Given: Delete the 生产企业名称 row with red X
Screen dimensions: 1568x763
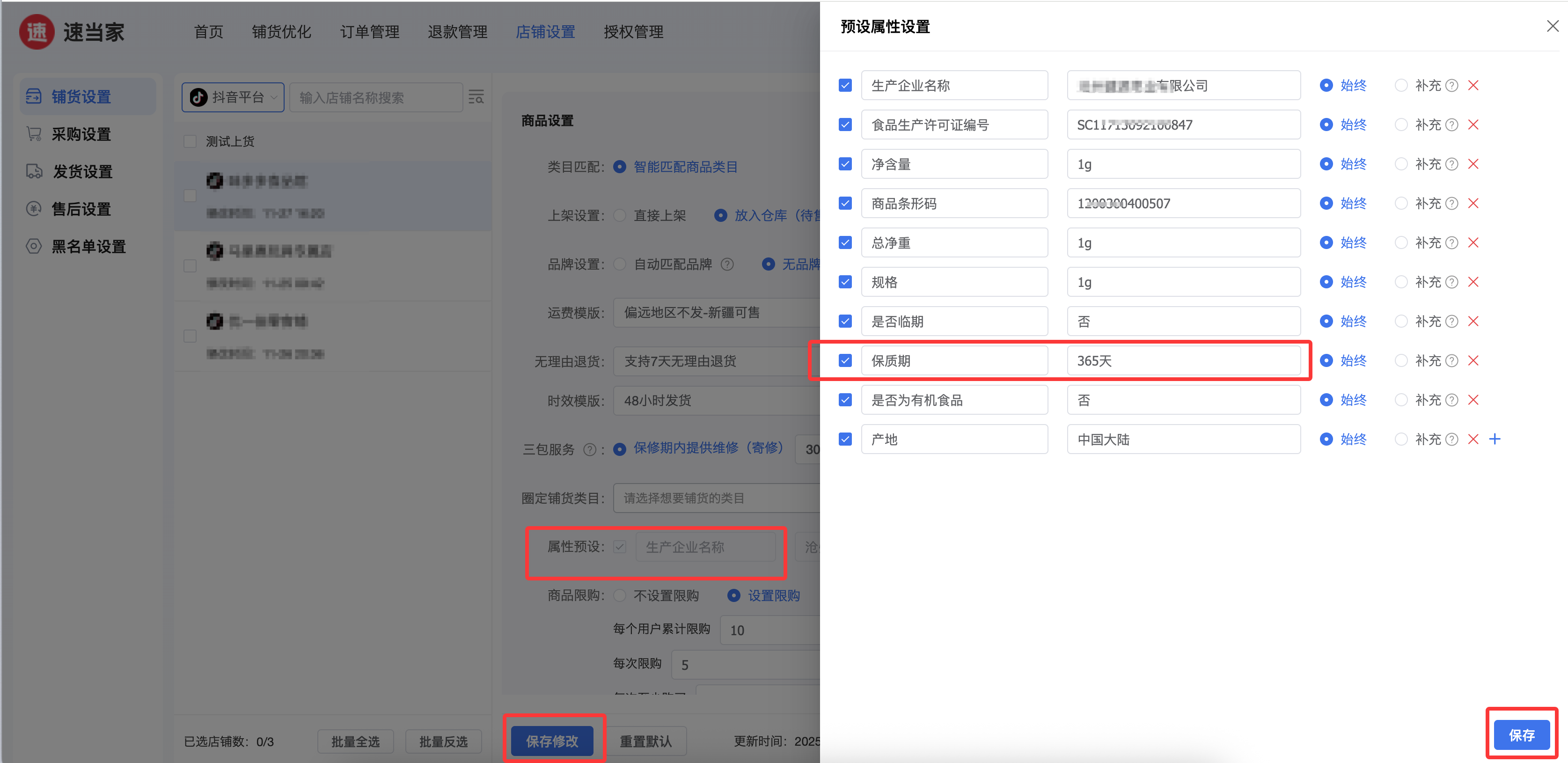Looking at the screenshot, I should tap(1473, 85).
